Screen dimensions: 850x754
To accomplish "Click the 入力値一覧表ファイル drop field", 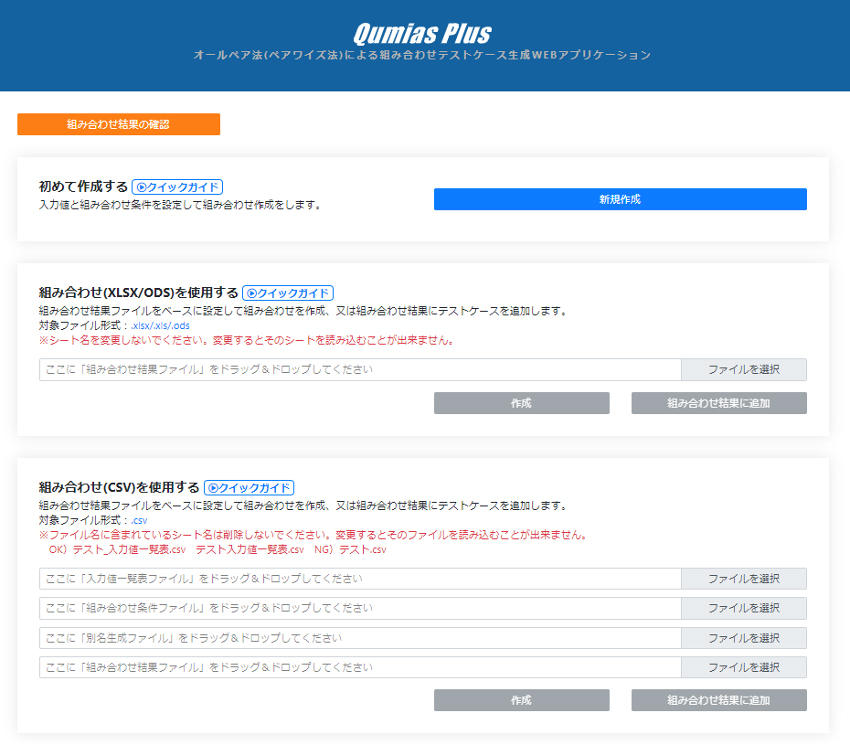I will [360, 579].
